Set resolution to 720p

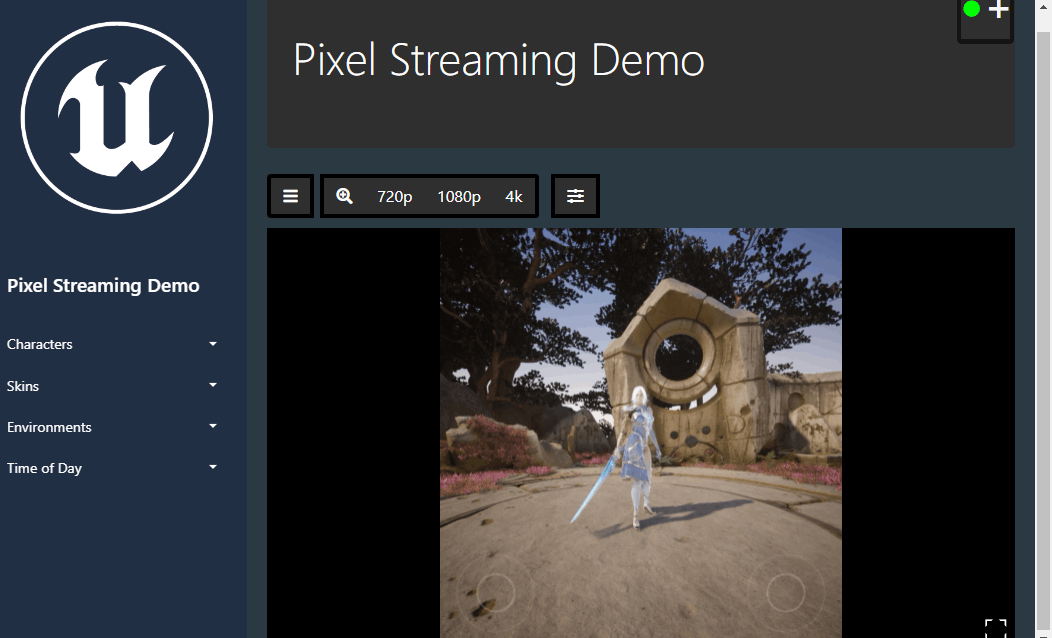(394, 197)
